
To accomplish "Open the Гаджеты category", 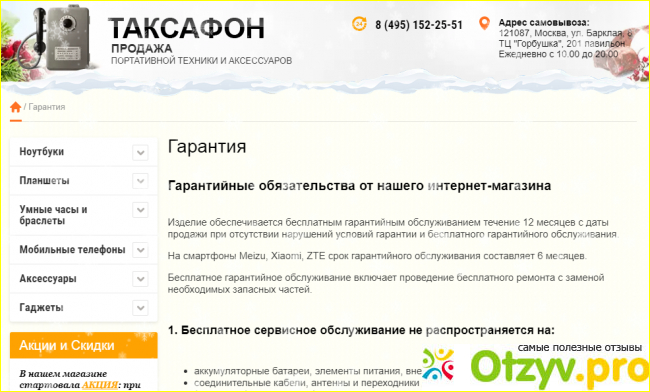I will (x=41, y=307).
